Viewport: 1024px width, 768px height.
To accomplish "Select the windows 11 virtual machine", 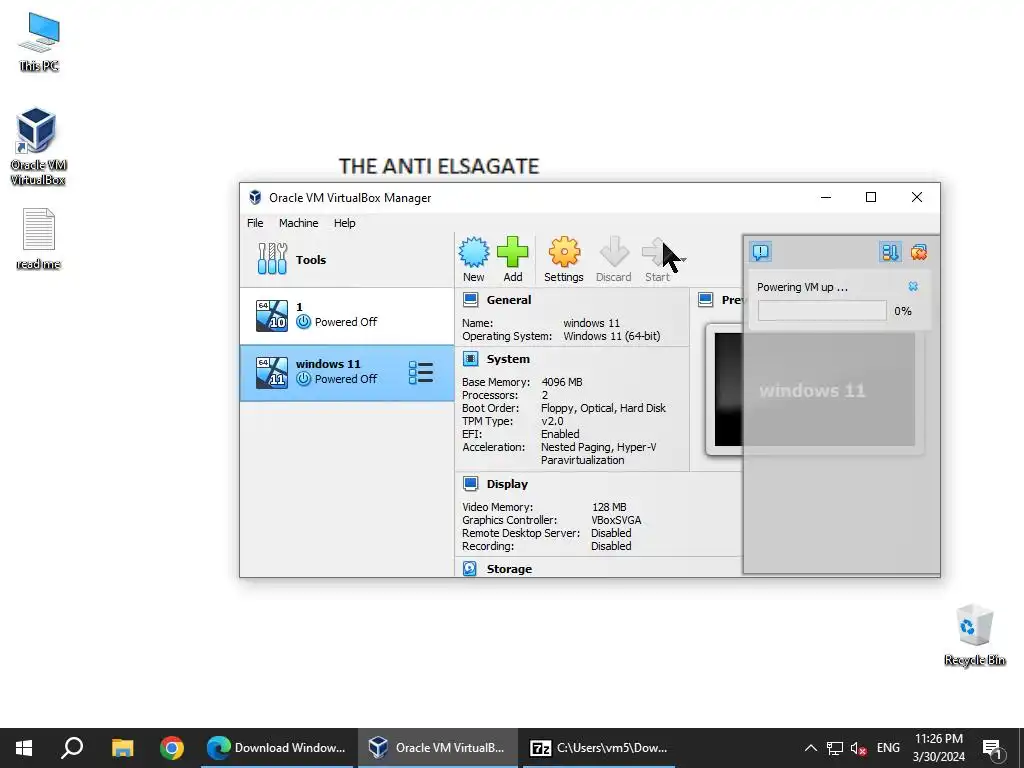I will [347, 372].
